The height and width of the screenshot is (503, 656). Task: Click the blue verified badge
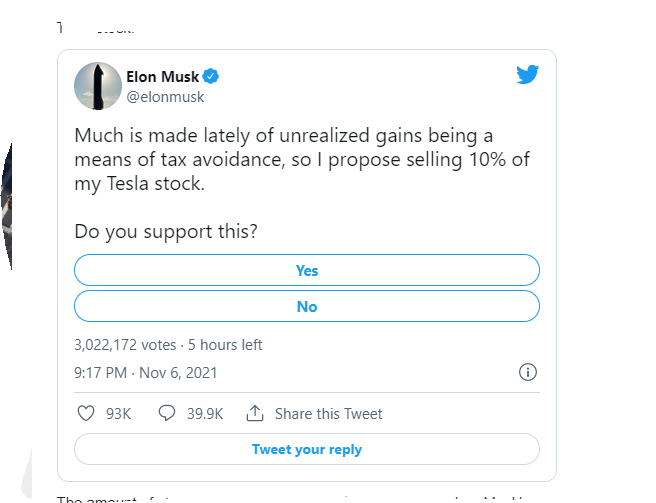[x=212, y=76]
